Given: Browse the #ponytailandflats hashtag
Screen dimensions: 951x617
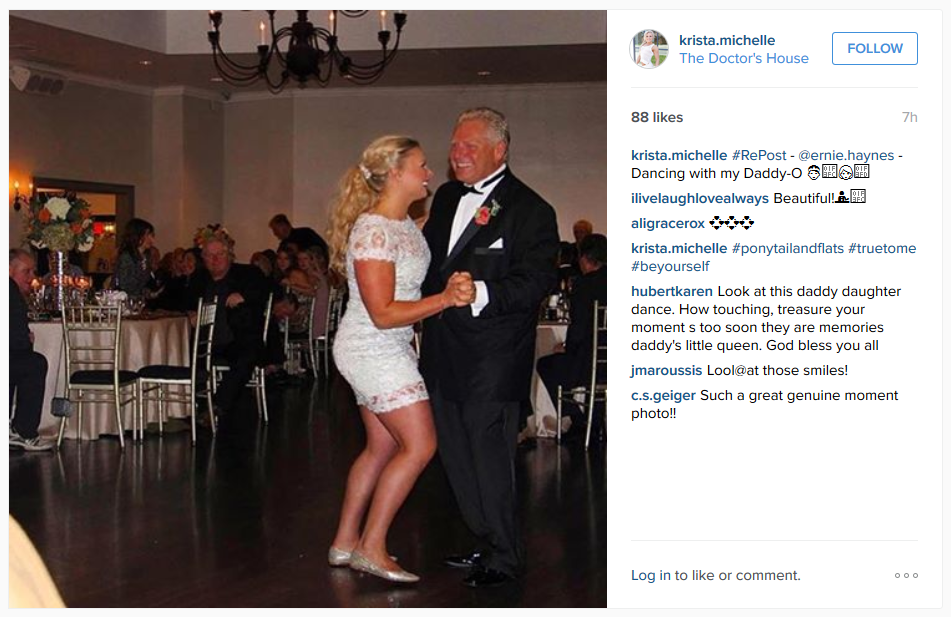Looking at the screenshot, I should (x=788, y=248).
